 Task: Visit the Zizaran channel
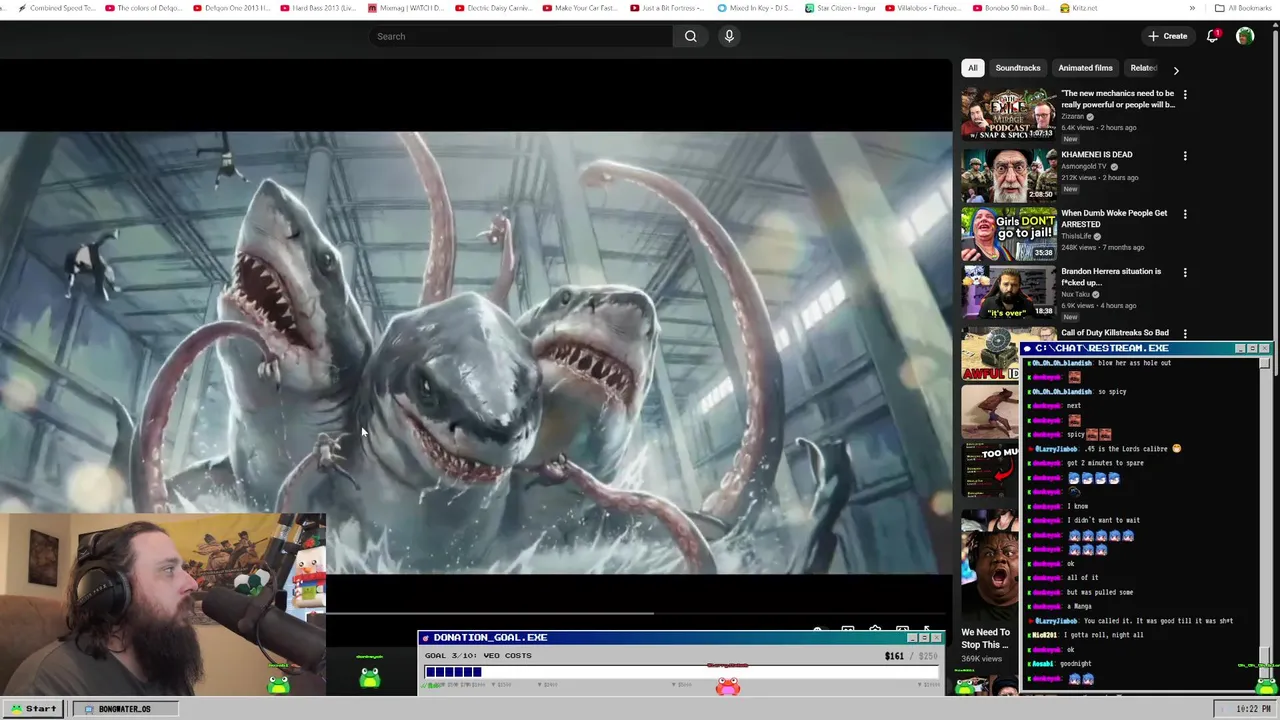click(1072, 117)
